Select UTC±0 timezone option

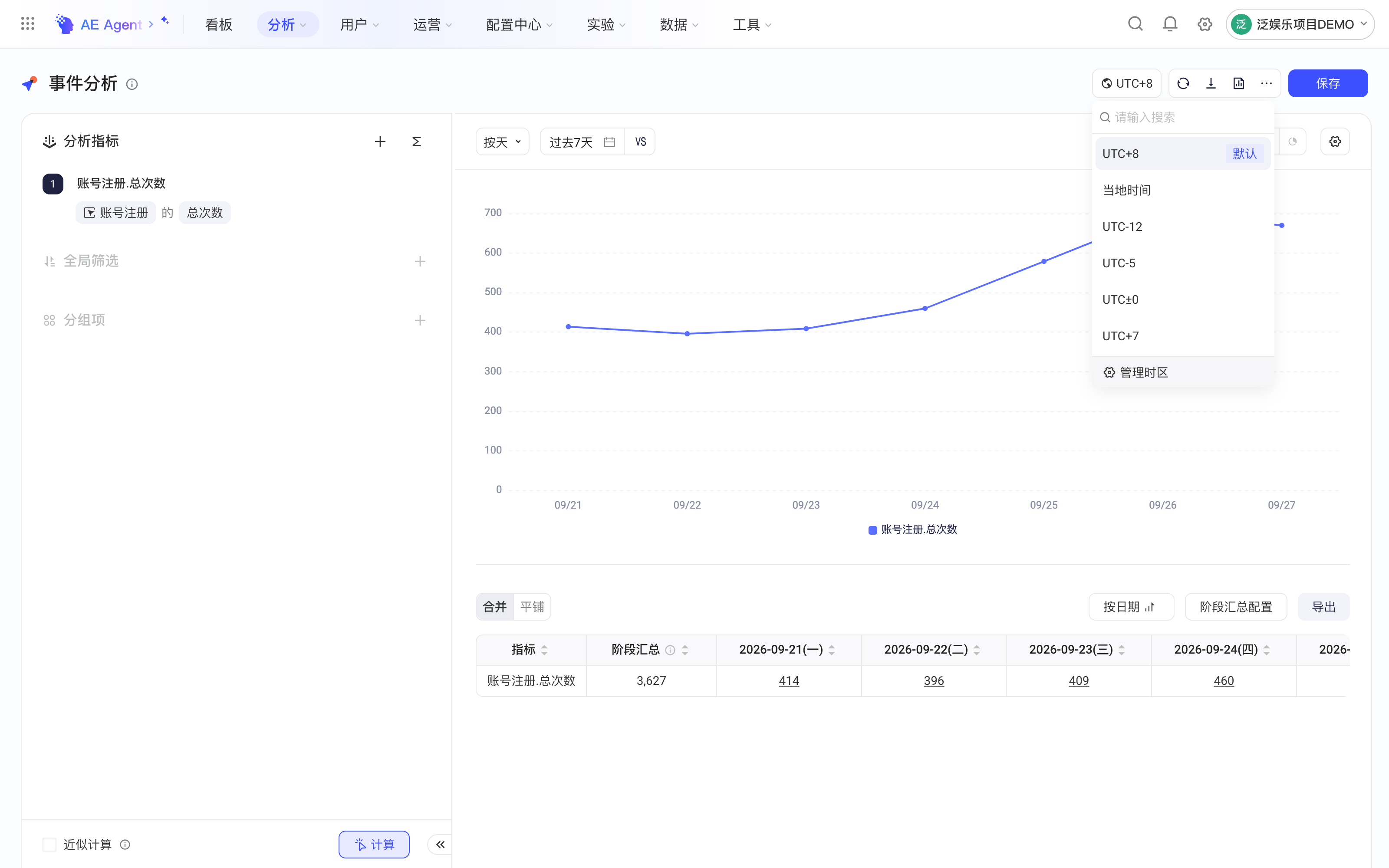tap(1183, 299)
